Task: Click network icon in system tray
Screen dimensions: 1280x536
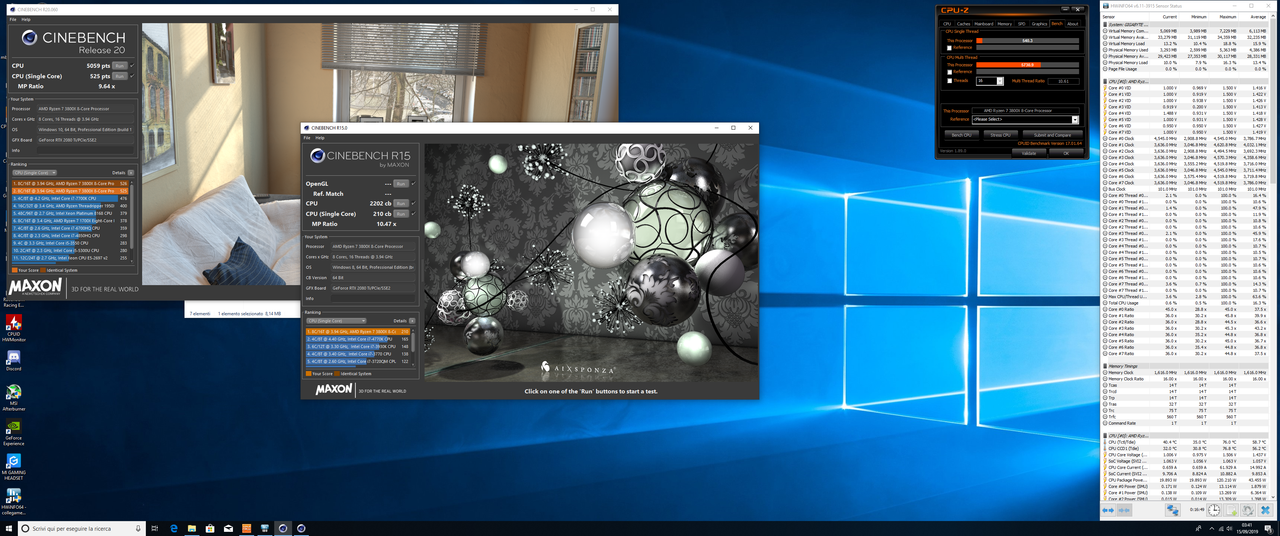Action: coord(1221,528)
